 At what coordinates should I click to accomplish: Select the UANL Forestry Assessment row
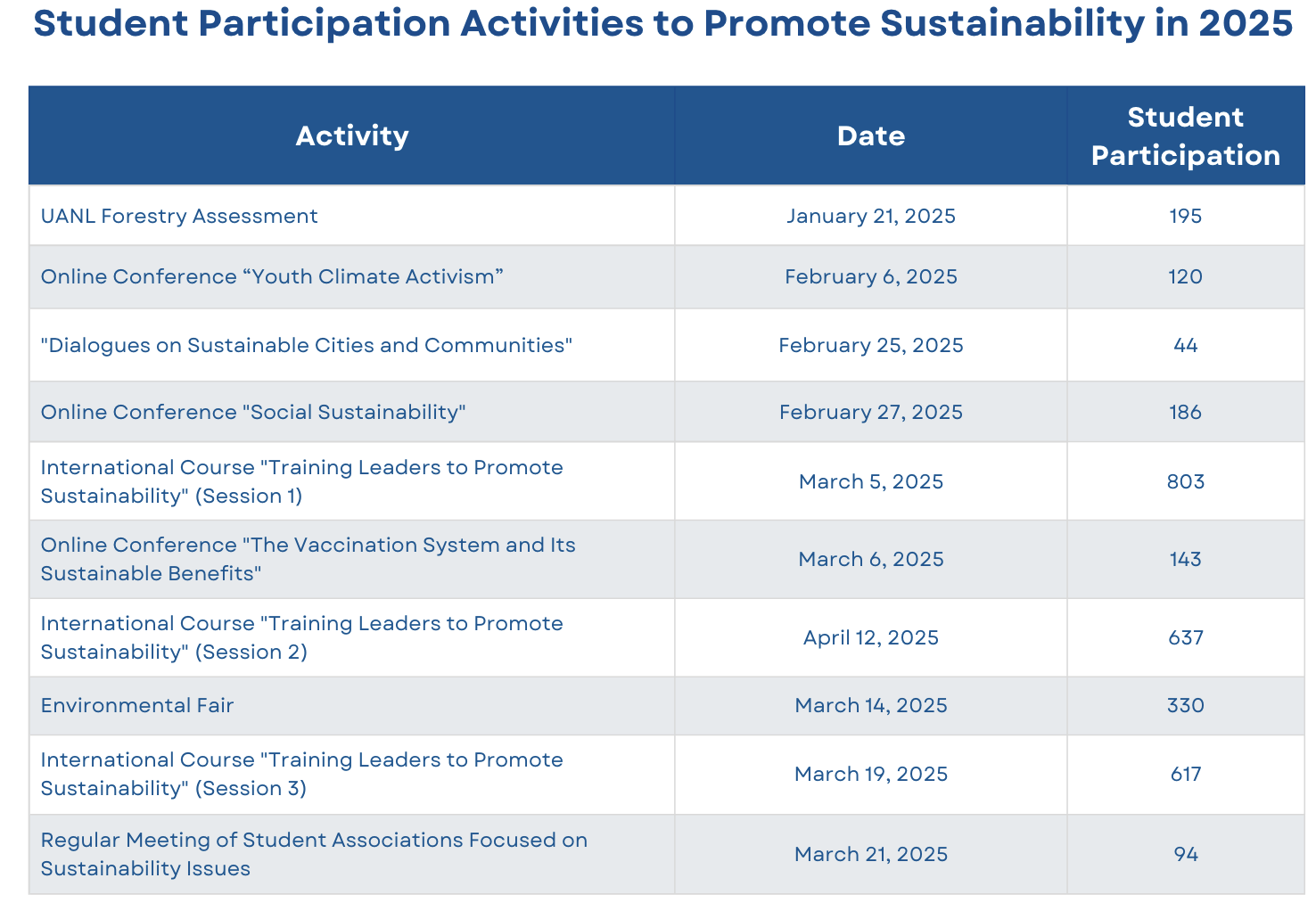click(x=667, y=216)
